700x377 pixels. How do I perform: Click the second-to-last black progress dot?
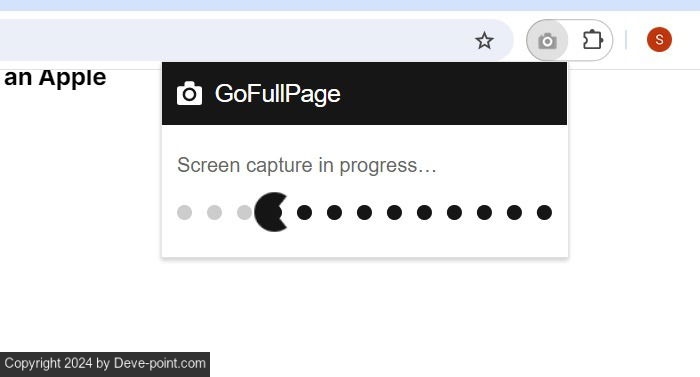click(x=514, y=213)
